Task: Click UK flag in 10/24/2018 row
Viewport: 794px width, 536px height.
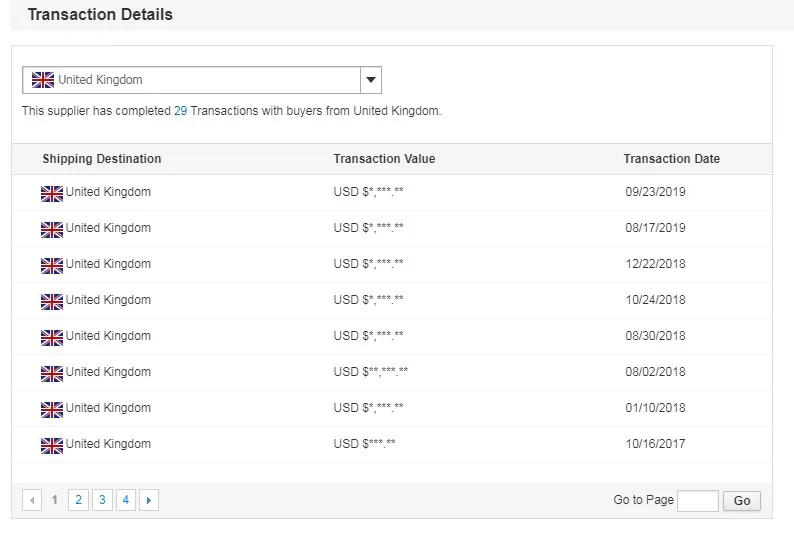Action: coord(51,301)
